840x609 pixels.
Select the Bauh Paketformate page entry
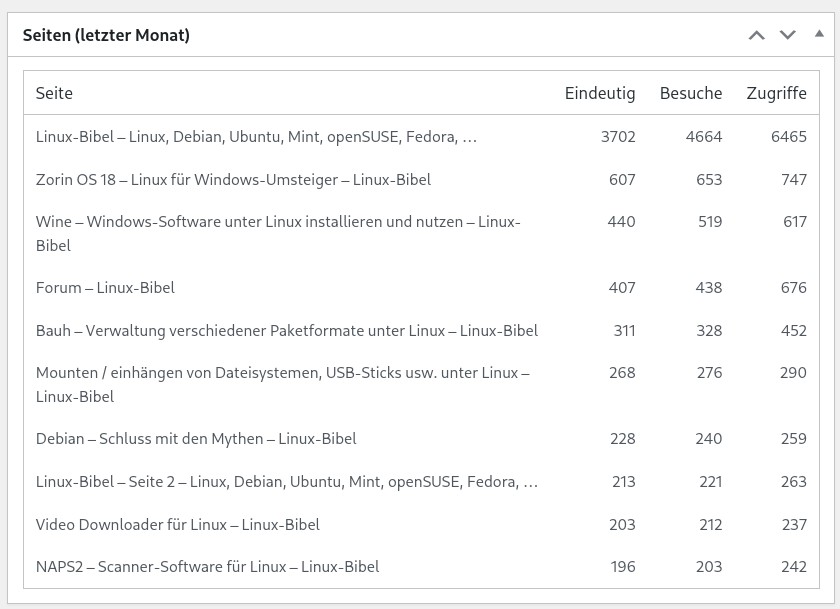pos(287,331)
